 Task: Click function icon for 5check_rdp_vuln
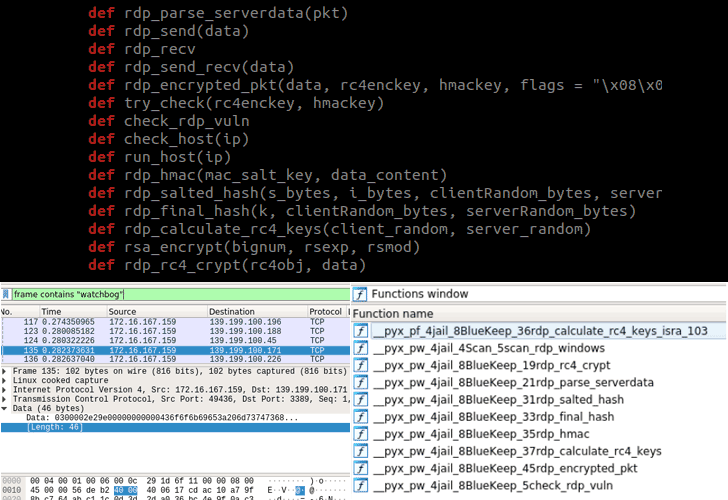(361, 486)
